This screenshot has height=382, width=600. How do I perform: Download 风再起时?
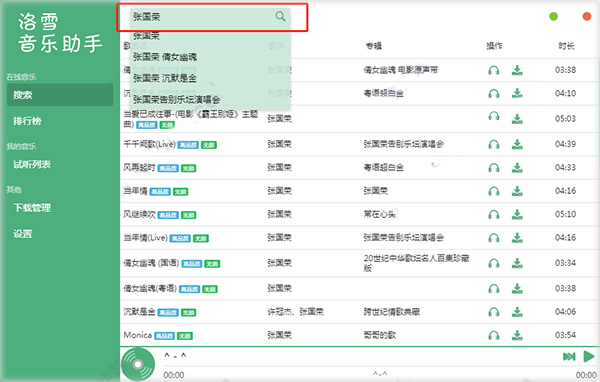tap(517, 168)
